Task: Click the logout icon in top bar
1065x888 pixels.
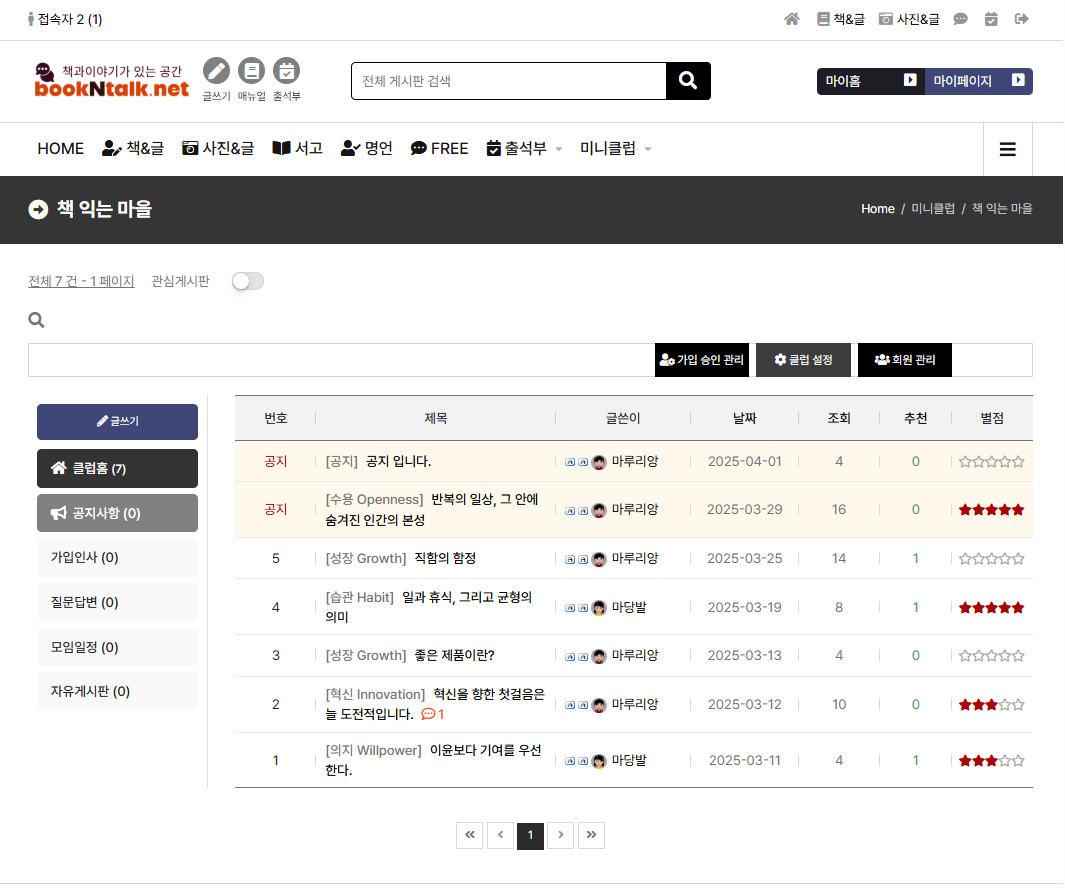Action: [x=1021, y=19]
